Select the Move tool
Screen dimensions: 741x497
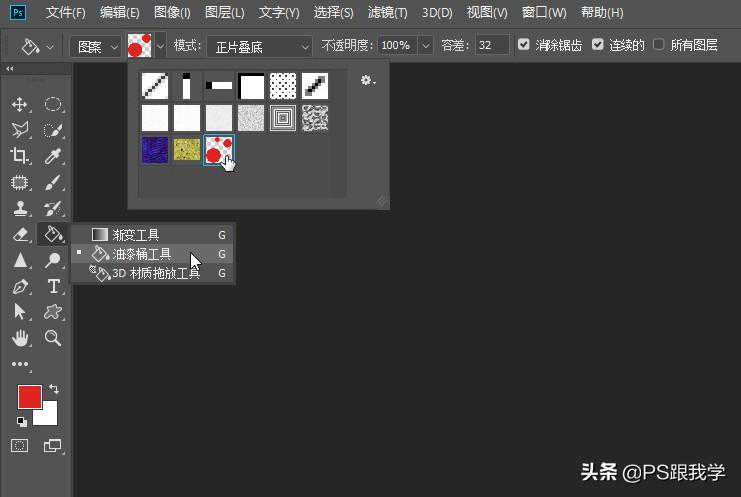19,104
